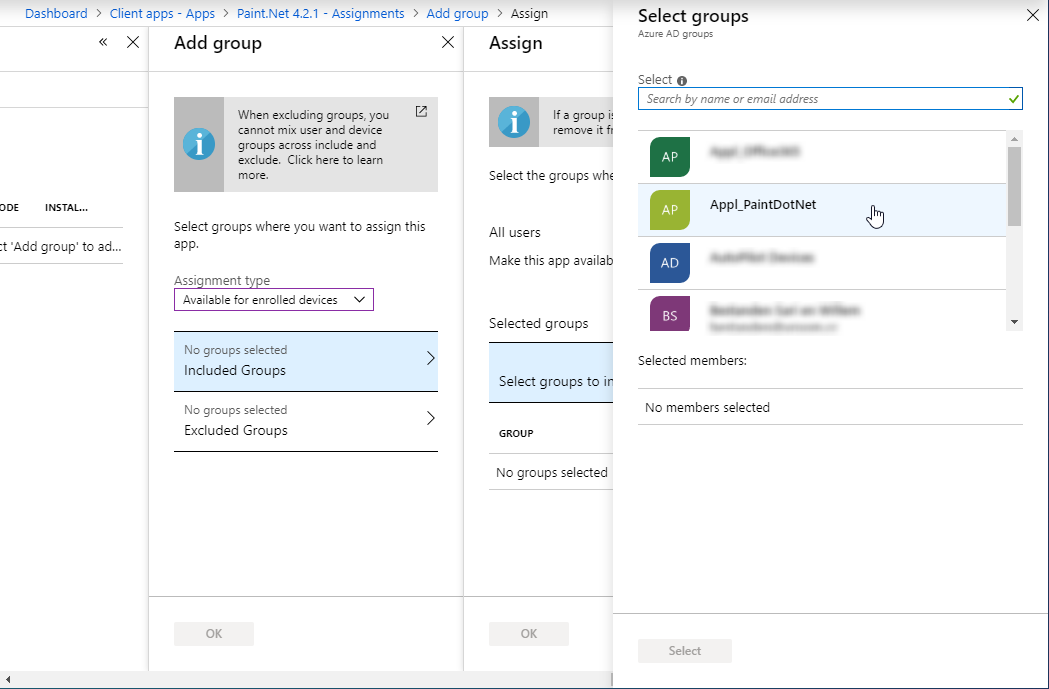Image resolution: width=1049 pixels, height=689 pixels.
Task: Open the Assignment type dropdown
Action: (273, 300)
